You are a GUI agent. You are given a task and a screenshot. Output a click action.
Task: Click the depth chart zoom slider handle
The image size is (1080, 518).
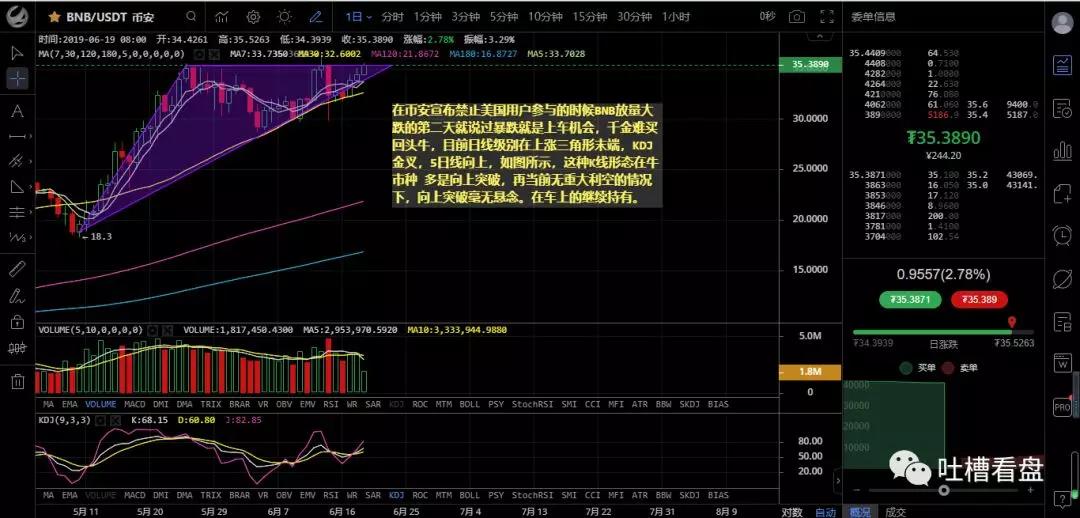click(x=944, y=490)
